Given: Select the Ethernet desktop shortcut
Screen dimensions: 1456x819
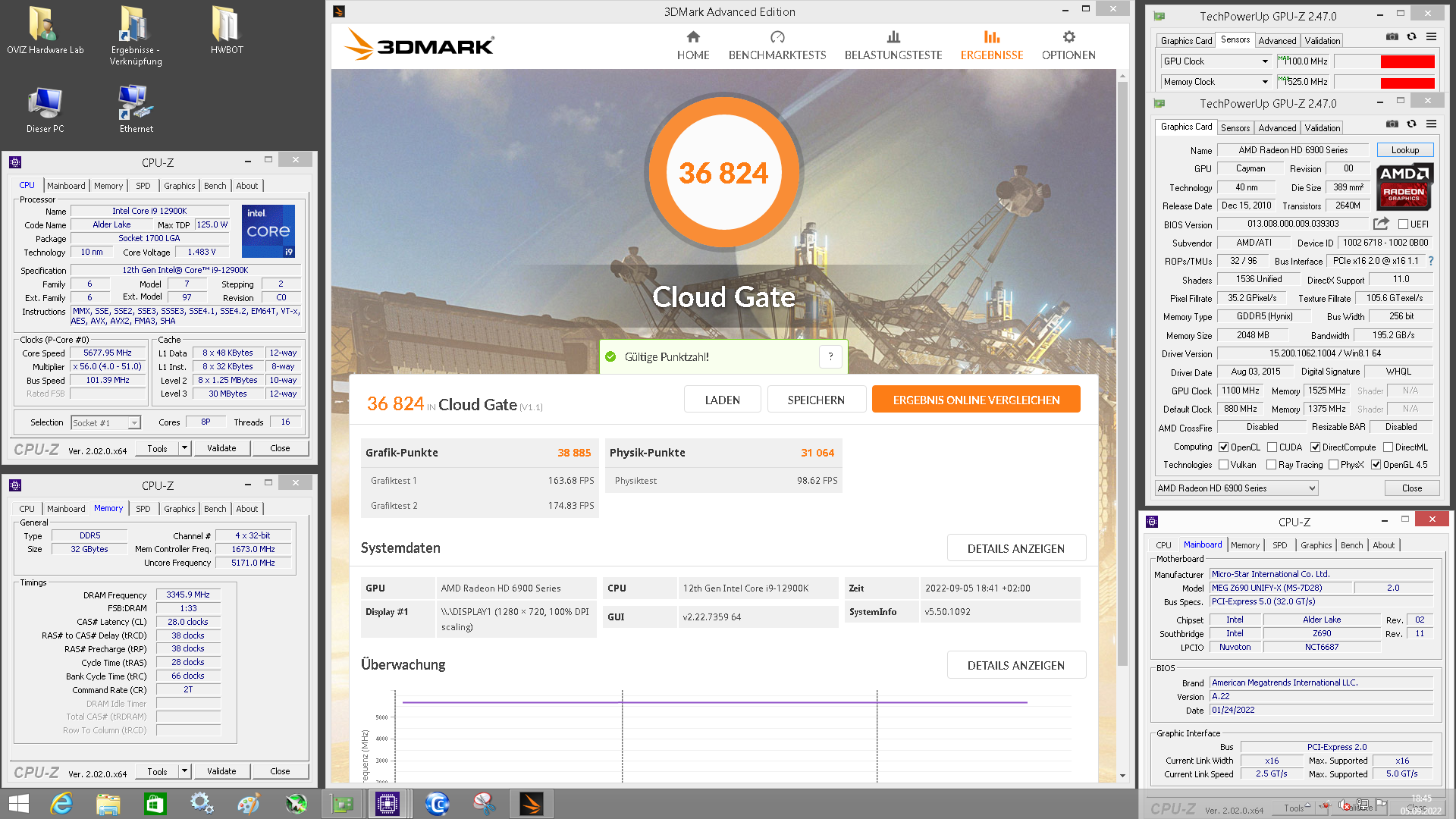Looking at the screenshot, I should click(x=136, y=110).
